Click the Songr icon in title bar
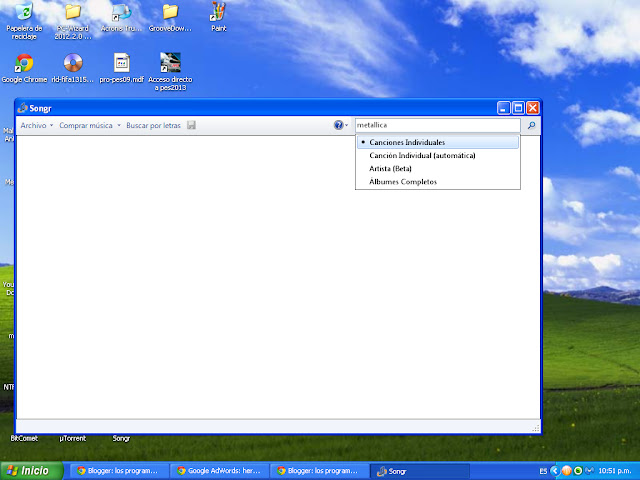Viewport: 640px width, 480px height. click(22, 108)
